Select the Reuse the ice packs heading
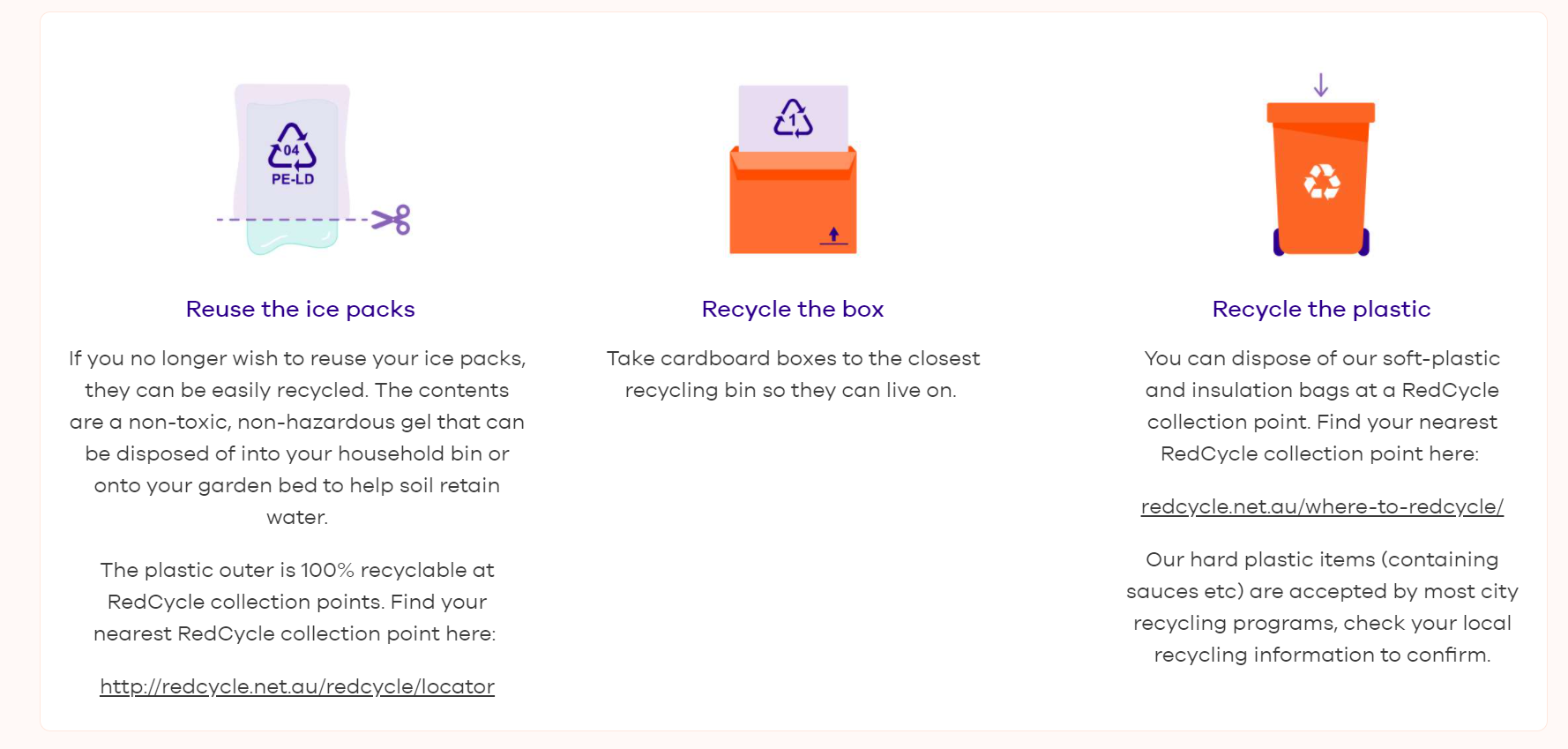Image resolution: width=1568 pixels, height=749 pixels. click(x=300, y=309)
